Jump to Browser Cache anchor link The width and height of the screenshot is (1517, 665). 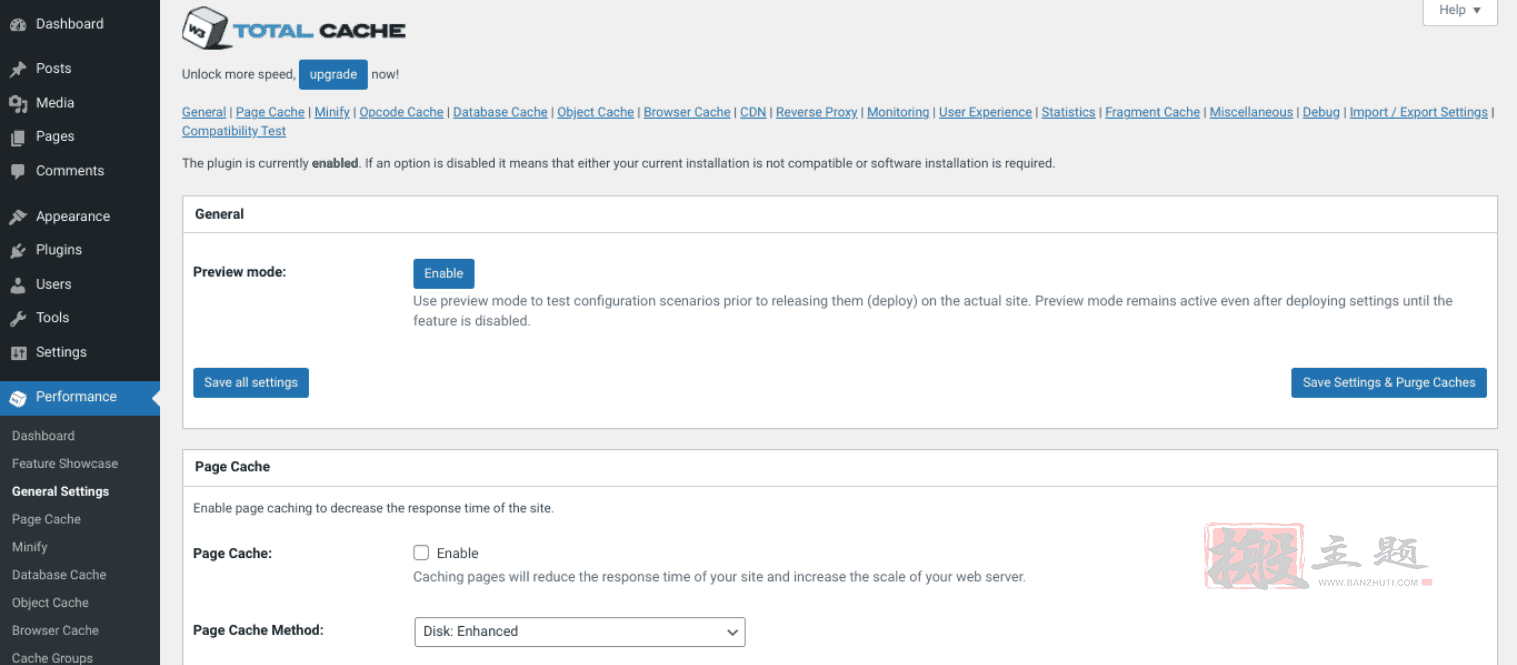(x=687, y=113)
